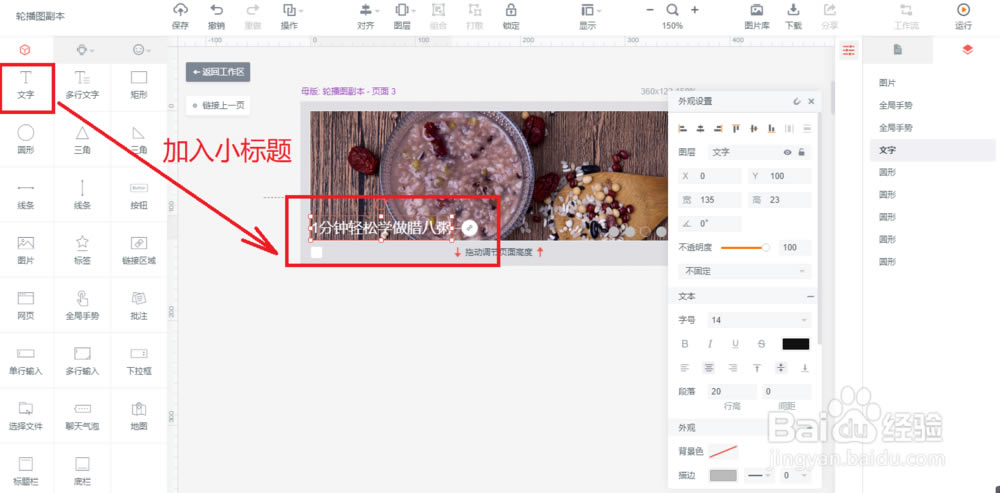Switch to the smiley icon library tab
The image size is (1000, 493).
pyautogui.click(x=140, y=50)
